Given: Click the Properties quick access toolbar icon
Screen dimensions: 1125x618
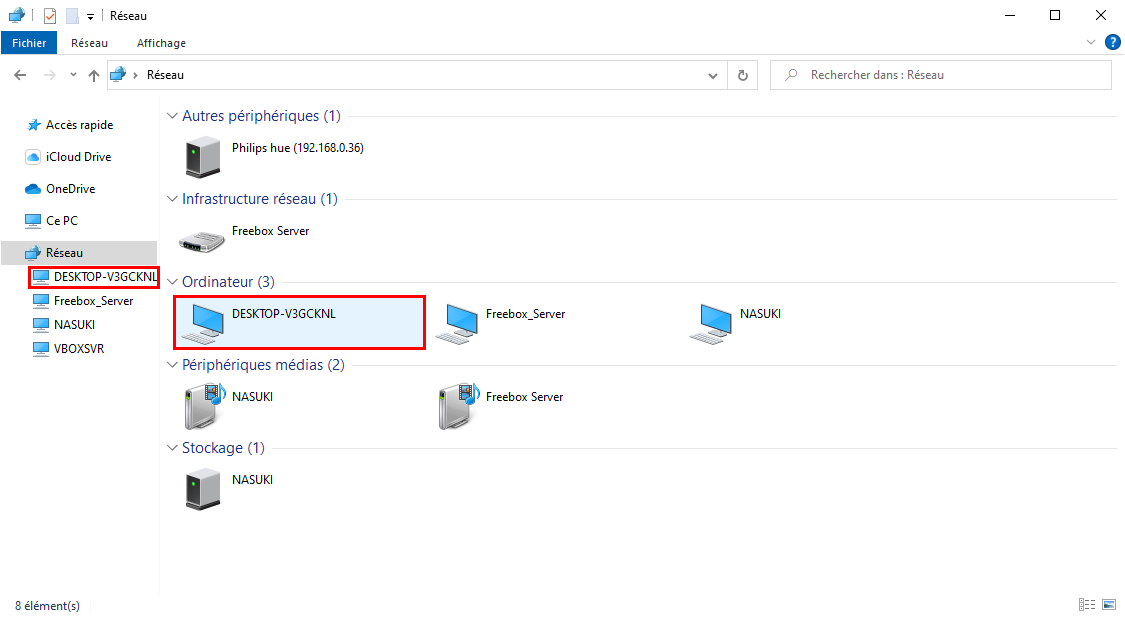Looking at the screenshot, I should tap(50, 16).
